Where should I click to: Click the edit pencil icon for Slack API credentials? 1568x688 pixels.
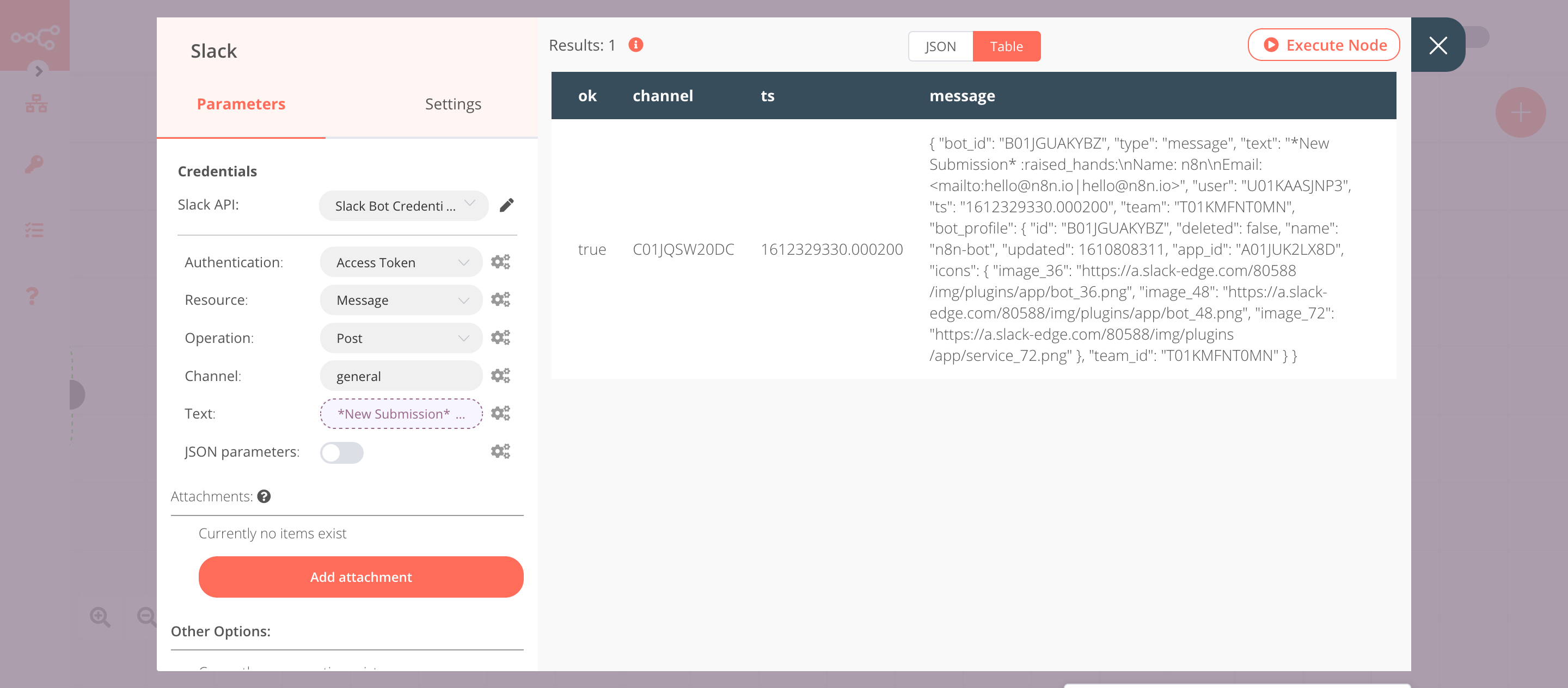click(509, 205)
